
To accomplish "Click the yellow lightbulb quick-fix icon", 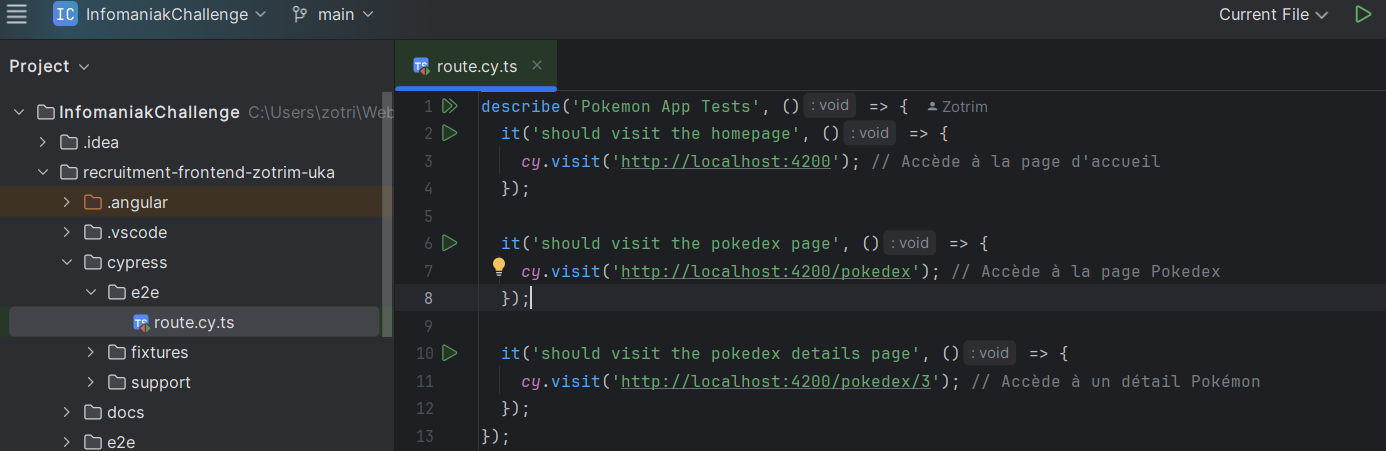I will (499, 267).
